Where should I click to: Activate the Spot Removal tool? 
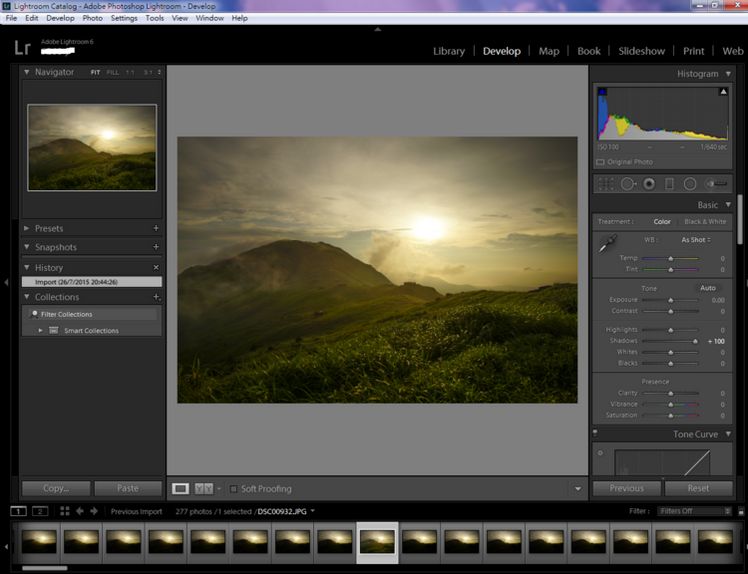628,184
